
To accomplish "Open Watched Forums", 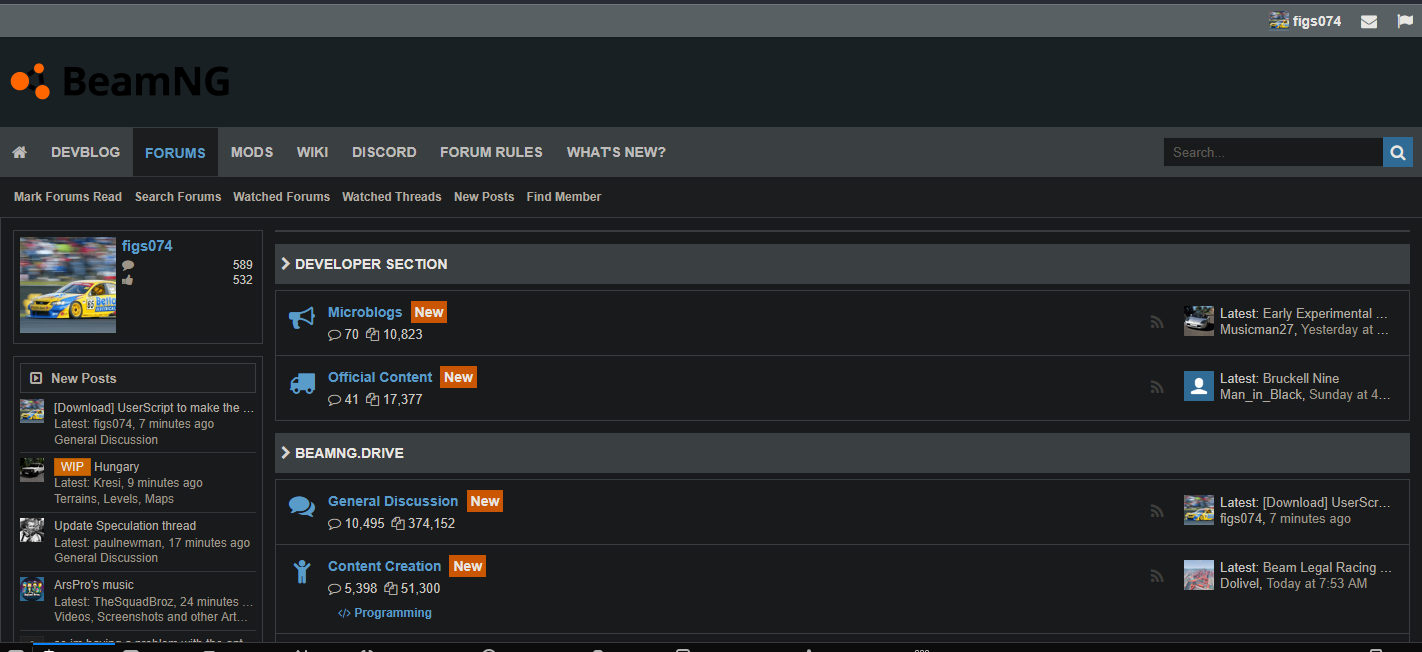I will 282,197.
